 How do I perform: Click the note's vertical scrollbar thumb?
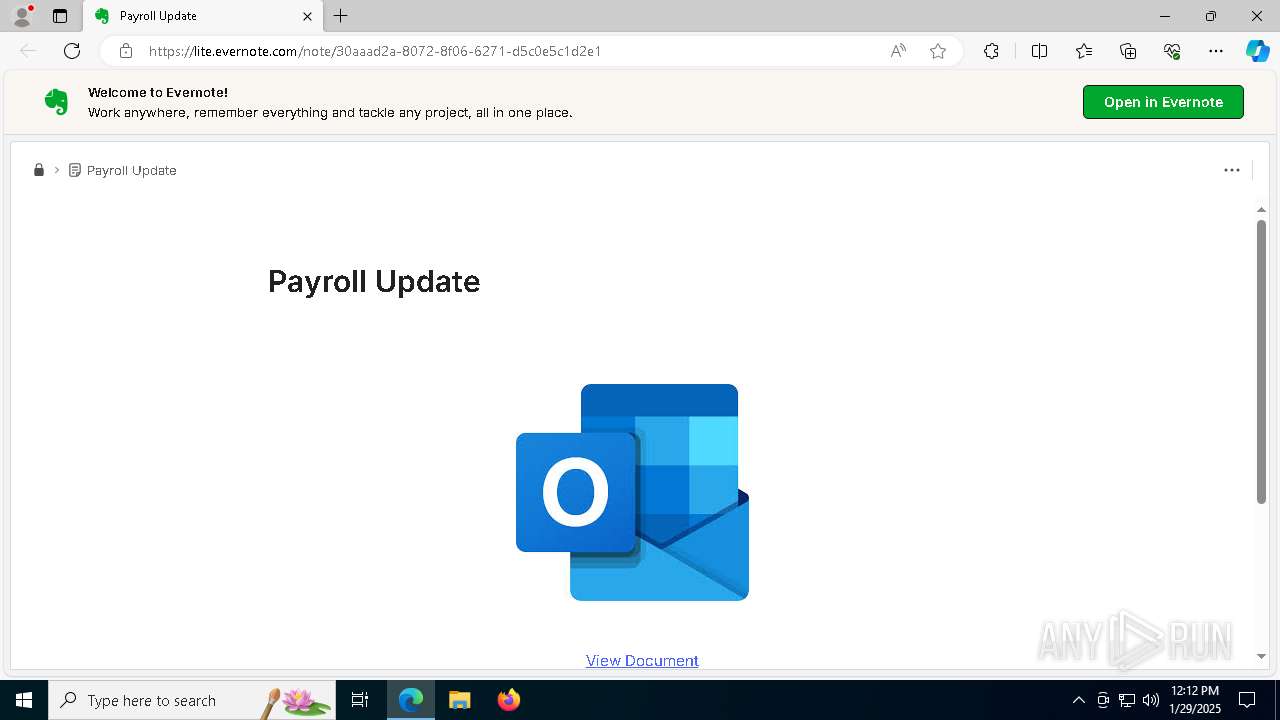[1261, 360]
